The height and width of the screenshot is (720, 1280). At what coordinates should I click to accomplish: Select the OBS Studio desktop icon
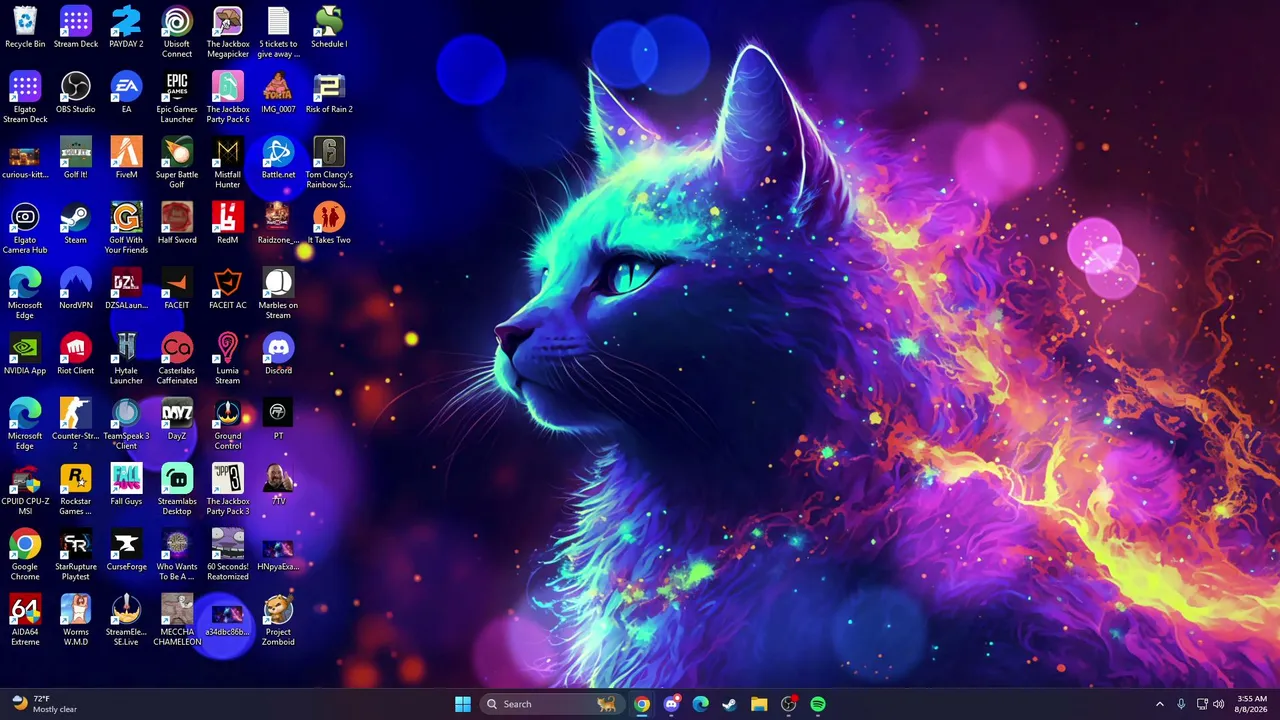76,92
